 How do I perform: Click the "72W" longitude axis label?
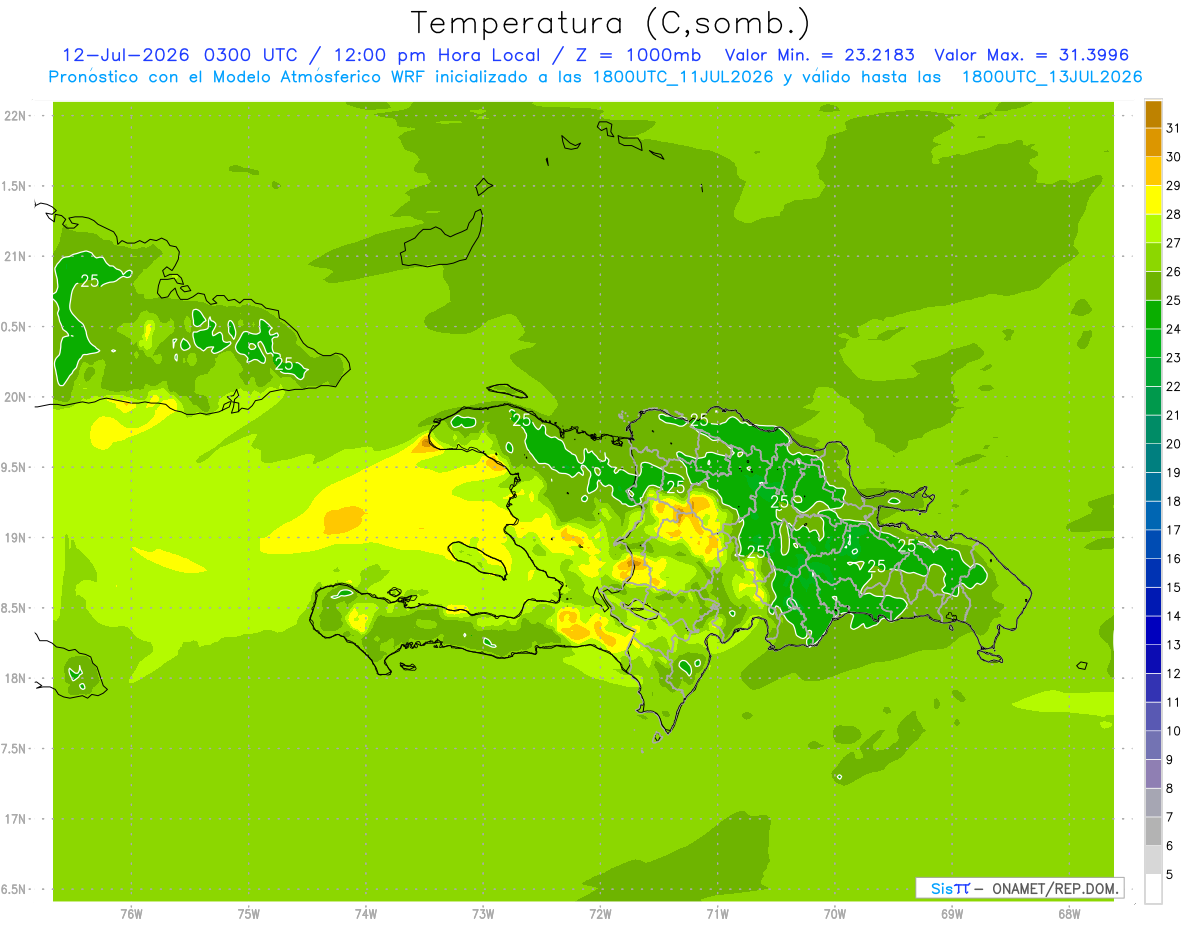point(600,914)
